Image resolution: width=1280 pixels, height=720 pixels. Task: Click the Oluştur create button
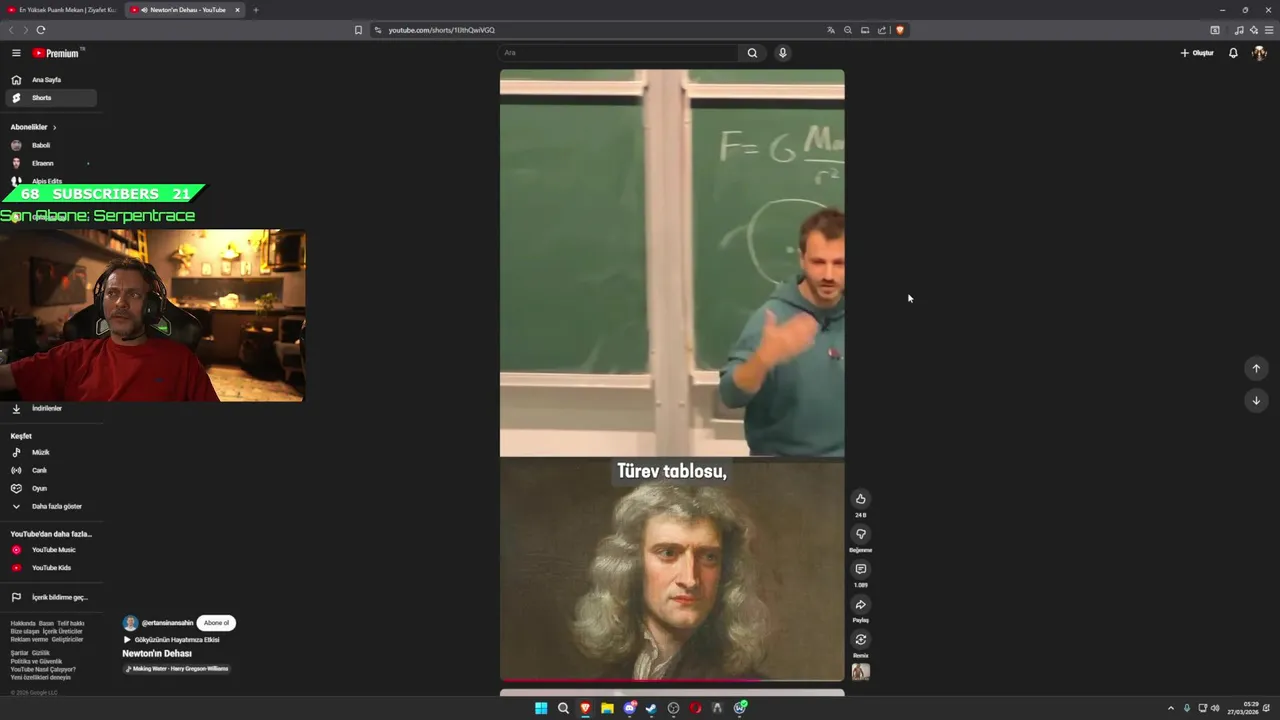pos(1197,53)
